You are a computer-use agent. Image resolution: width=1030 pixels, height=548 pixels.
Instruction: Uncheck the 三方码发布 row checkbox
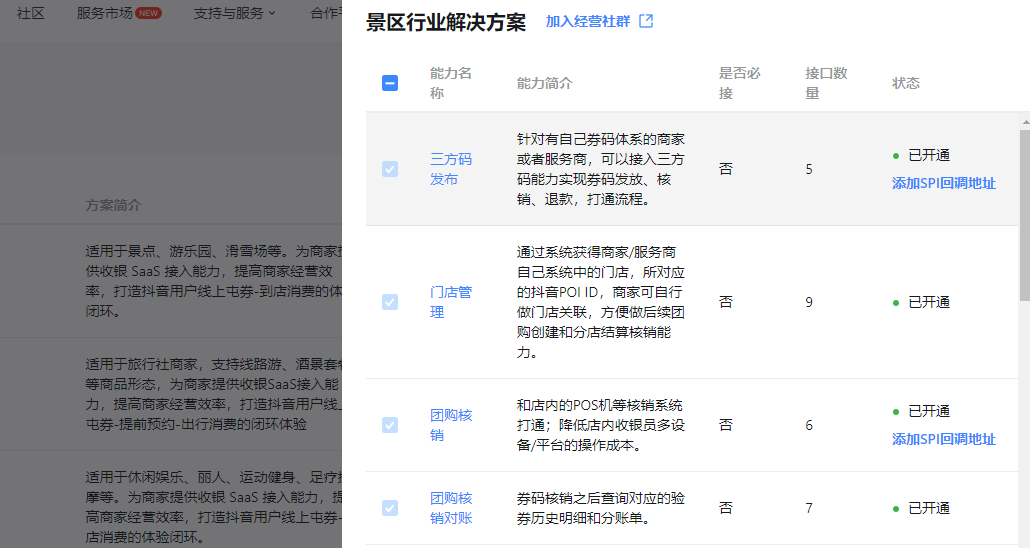390,169
